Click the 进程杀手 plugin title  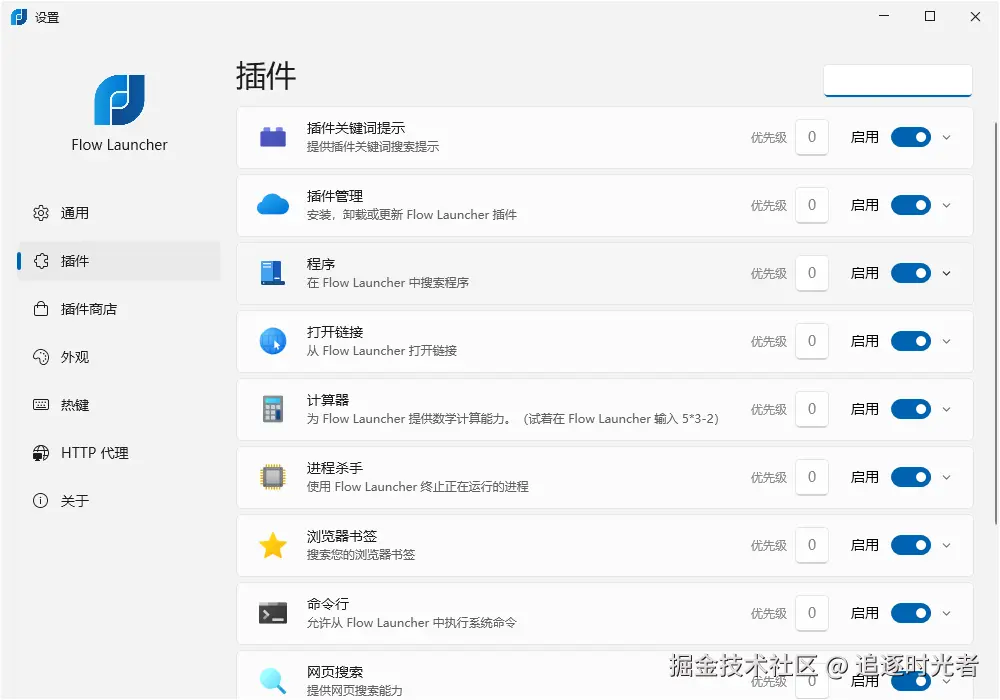[335, 468]
